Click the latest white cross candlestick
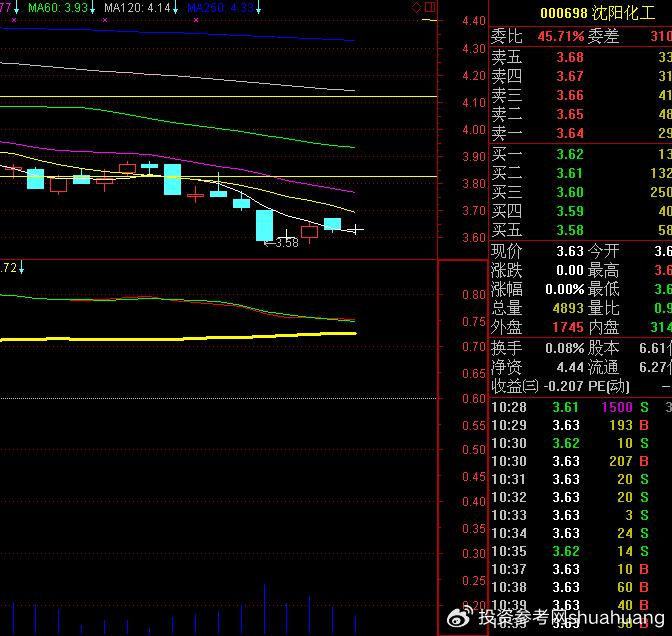The image size is (672, 636). (355, 229)
